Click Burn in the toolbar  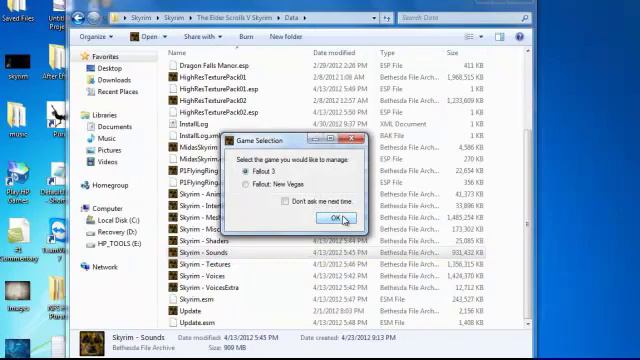click(x=246, y=37)
